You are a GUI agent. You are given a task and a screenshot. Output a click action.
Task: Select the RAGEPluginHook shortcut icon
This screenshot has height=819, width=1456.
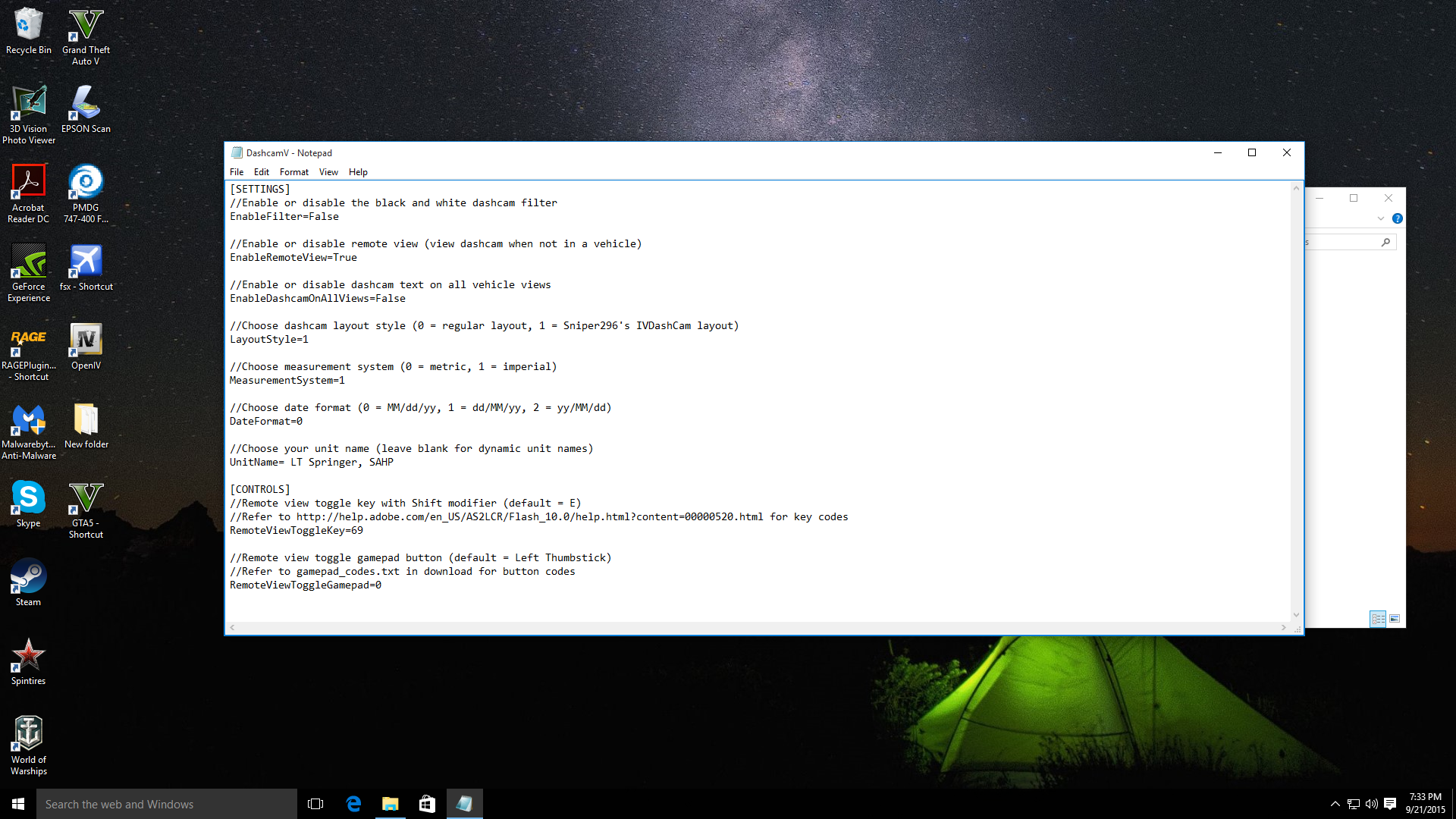(x=28, y=341)
